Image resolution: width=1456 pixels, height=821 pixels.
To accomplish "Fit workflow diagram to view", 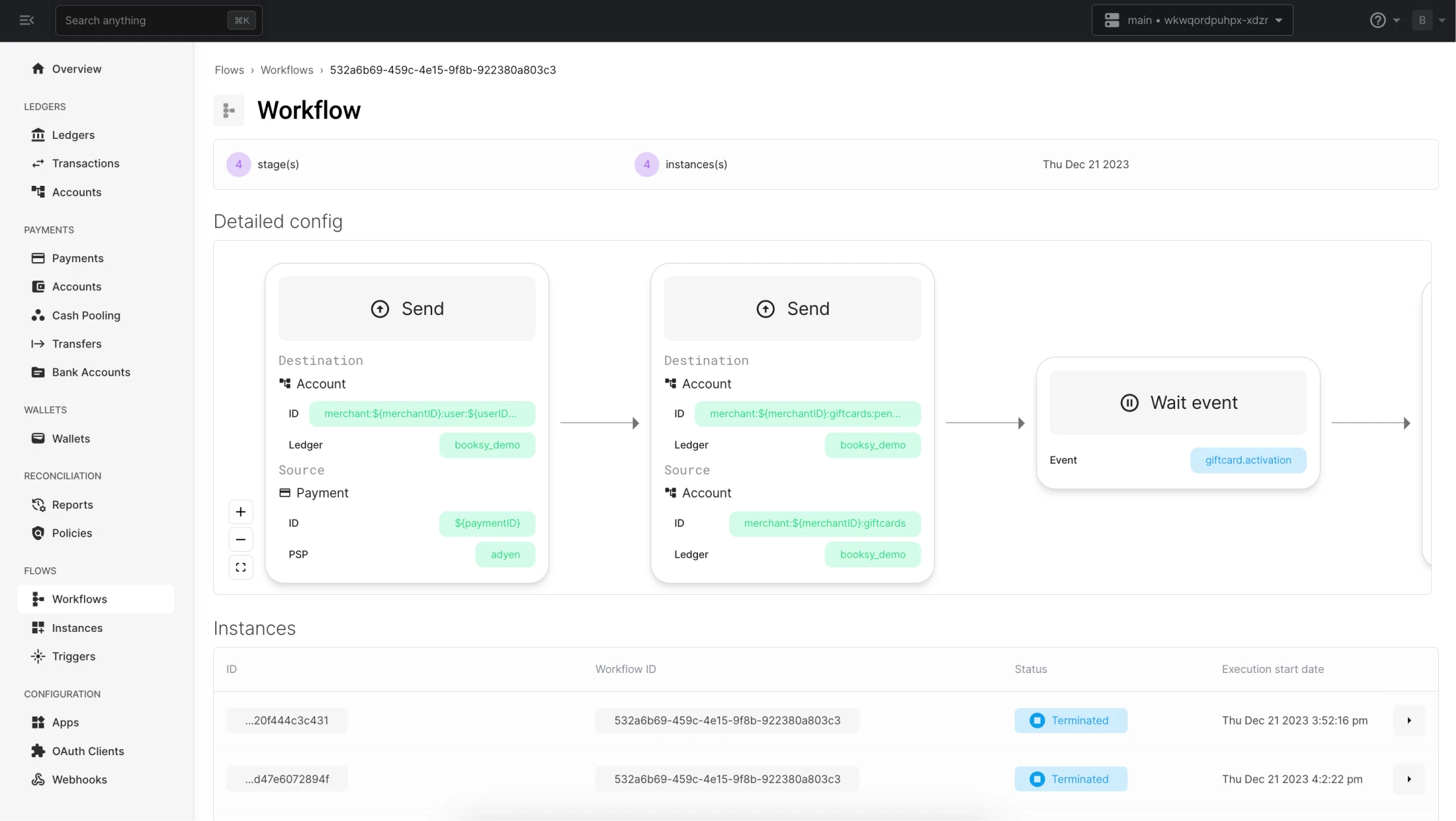I will pyautogui.click(x=240, y=567).
